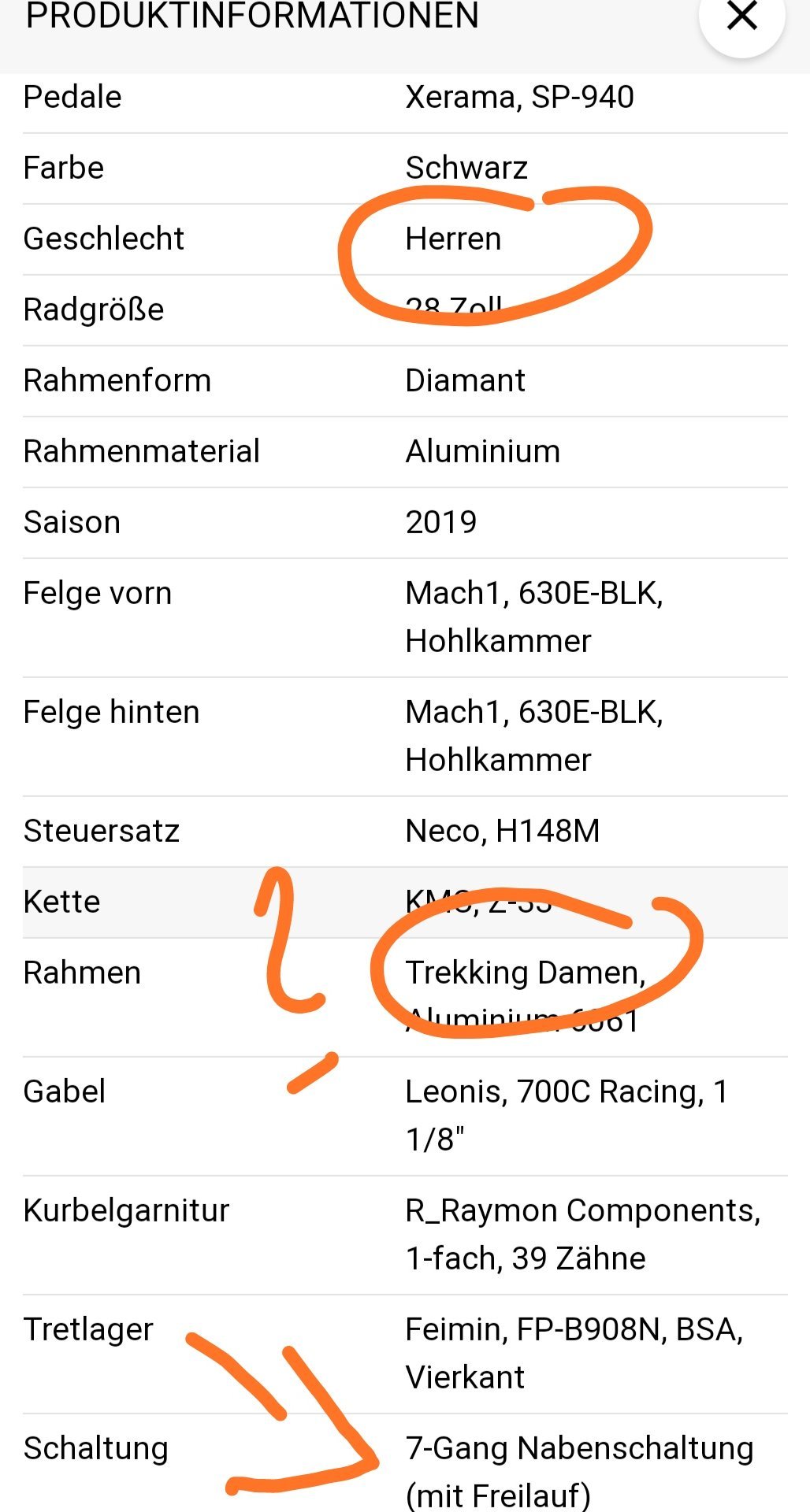Tap the Farbe value Schwarz

[x=466, y=168]
